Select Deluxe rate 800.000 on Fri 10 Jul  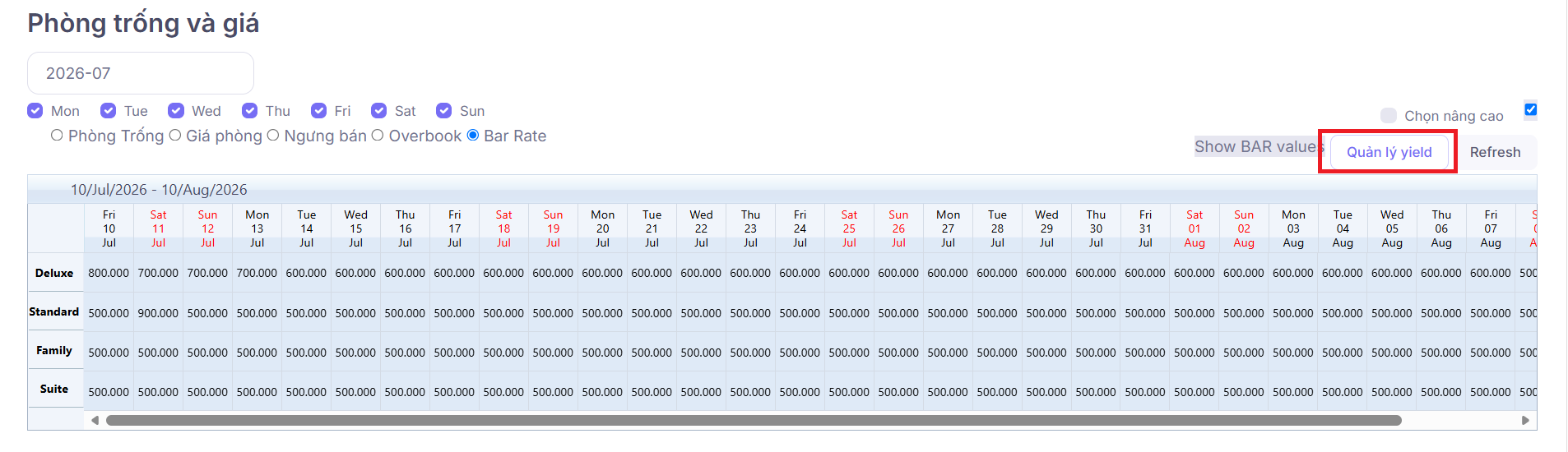pos(109,273)
